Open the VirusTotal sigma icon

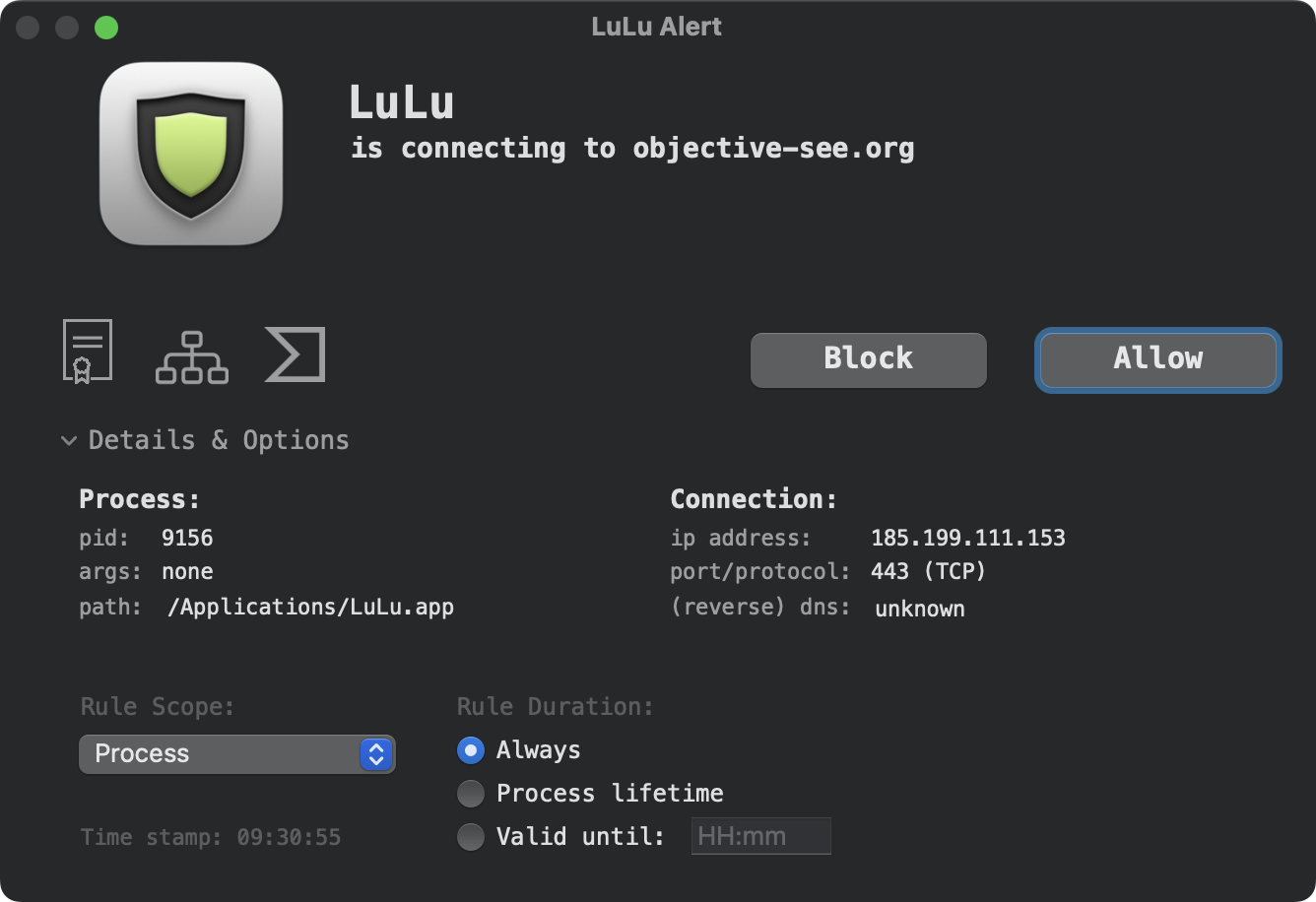[295, 354]
